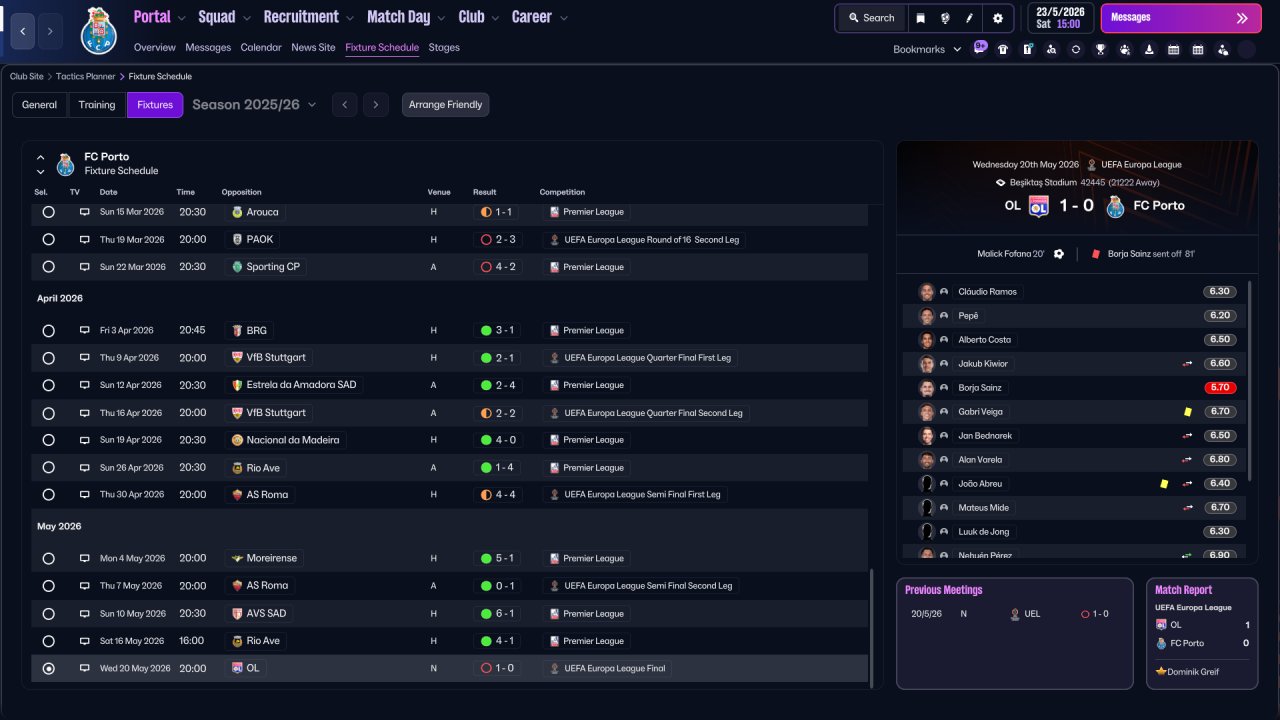
Task: Click the Club Site breadcrumb link
Action: [27, 76]
